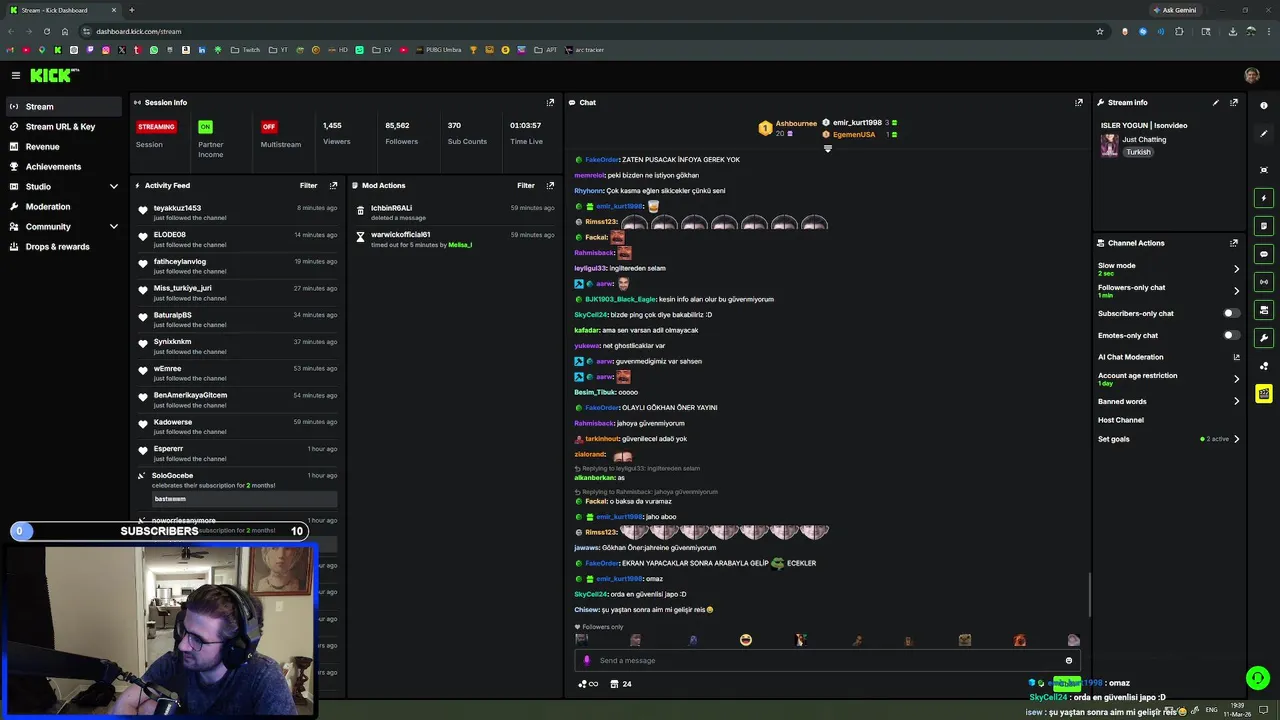Pop out the Chat panel
This screenshot has height=720, width=1280.
1078,102
